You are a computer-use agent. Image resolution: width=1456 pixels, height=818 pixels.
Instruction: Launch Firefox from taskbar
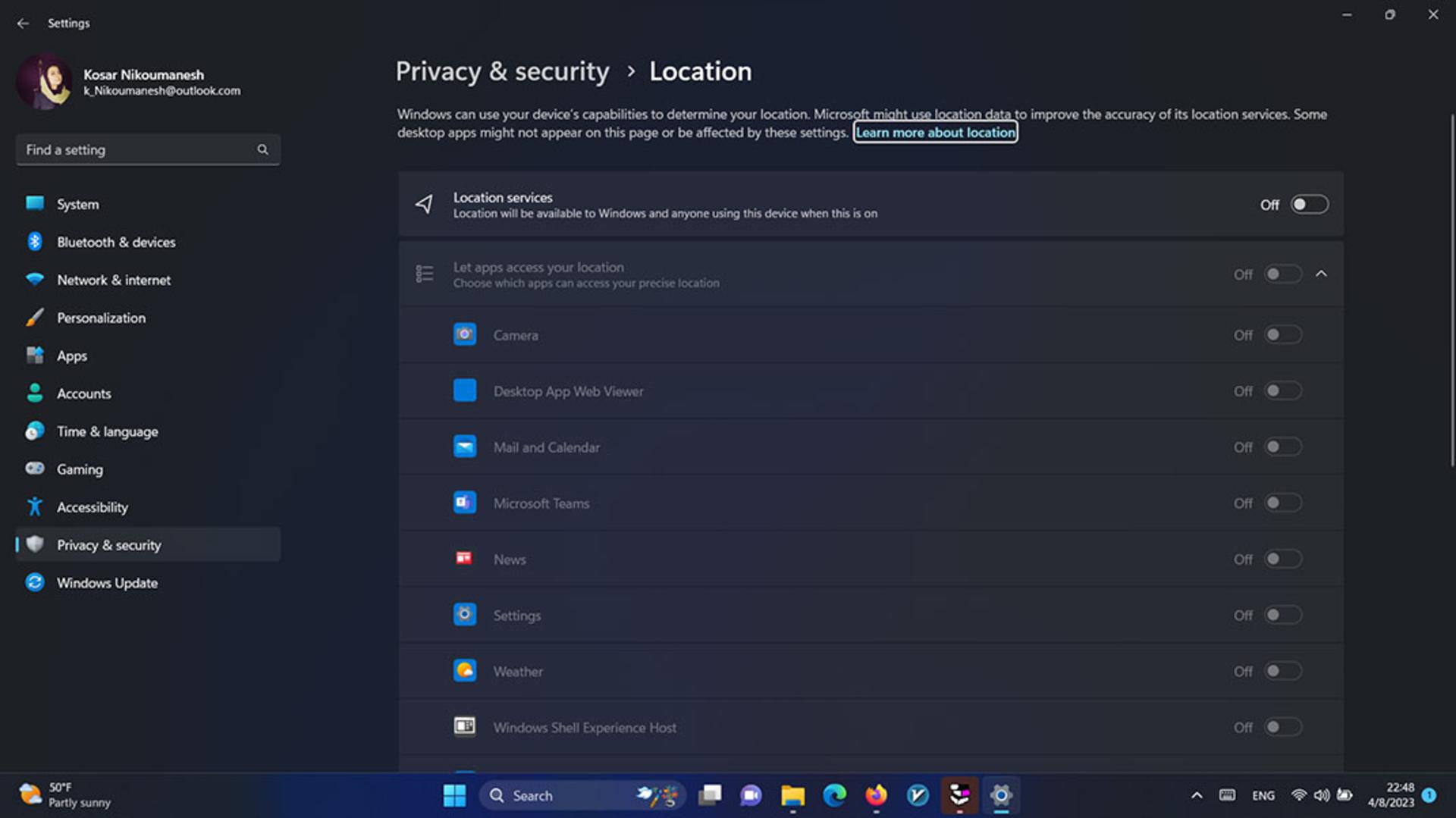pos(876,795)
